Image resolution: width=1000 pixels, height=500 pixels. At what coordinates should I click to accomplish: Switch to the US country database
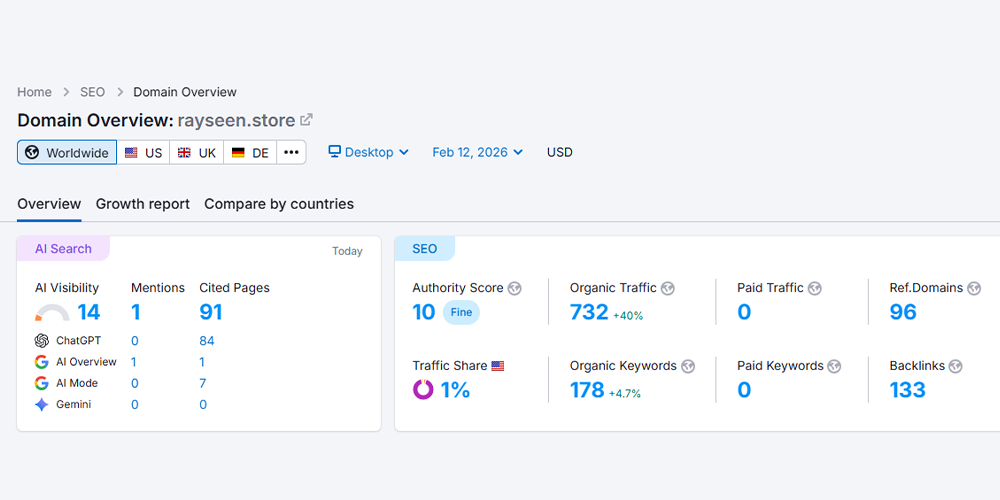pyautogui.click(x=143, y=153)
